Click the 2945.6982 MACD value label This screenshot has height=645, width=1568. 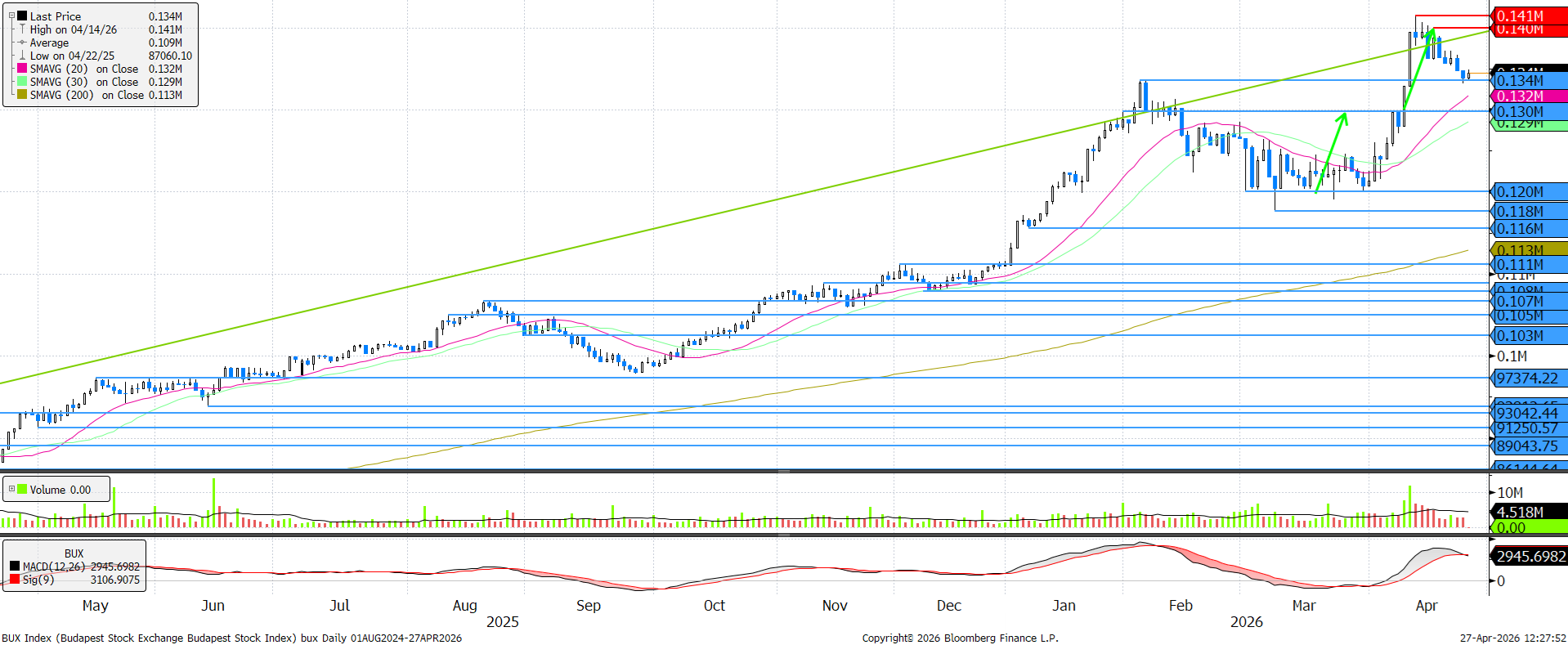pyautogui.click(x=1530, y=556)
